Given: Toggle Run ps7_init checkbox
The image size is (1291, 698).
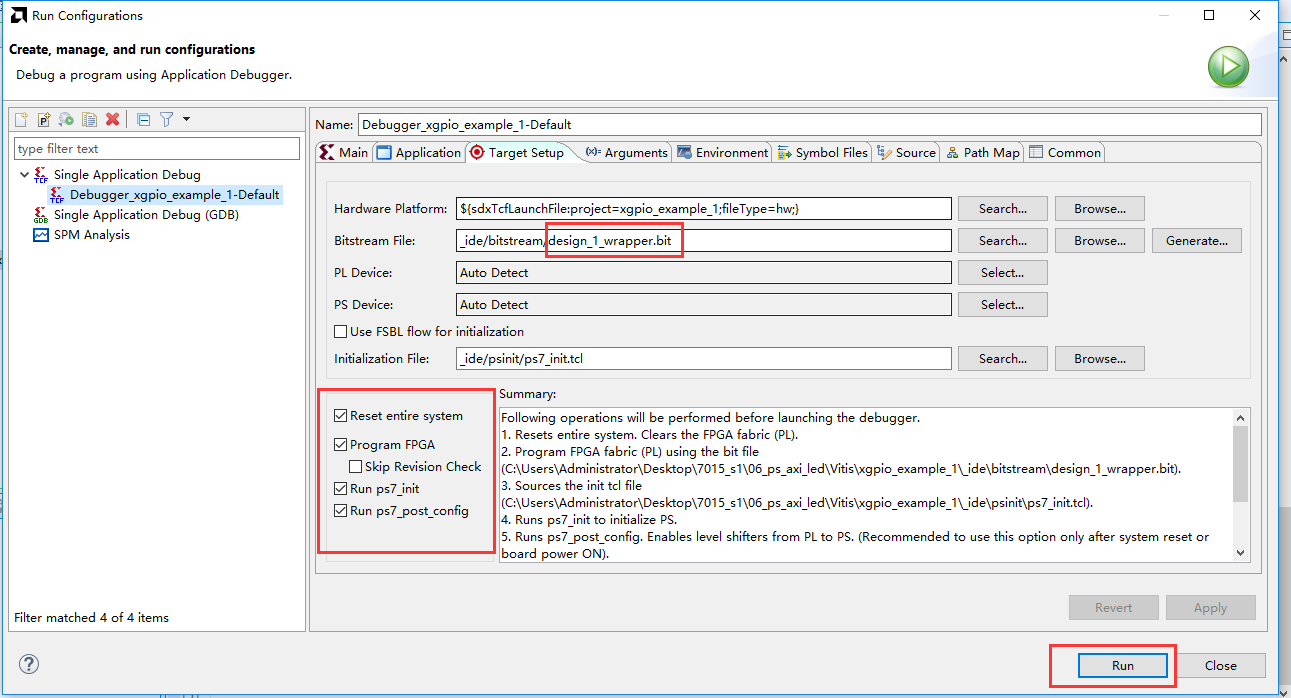Looking at the screenshot, I should click(x=341, y=489).
